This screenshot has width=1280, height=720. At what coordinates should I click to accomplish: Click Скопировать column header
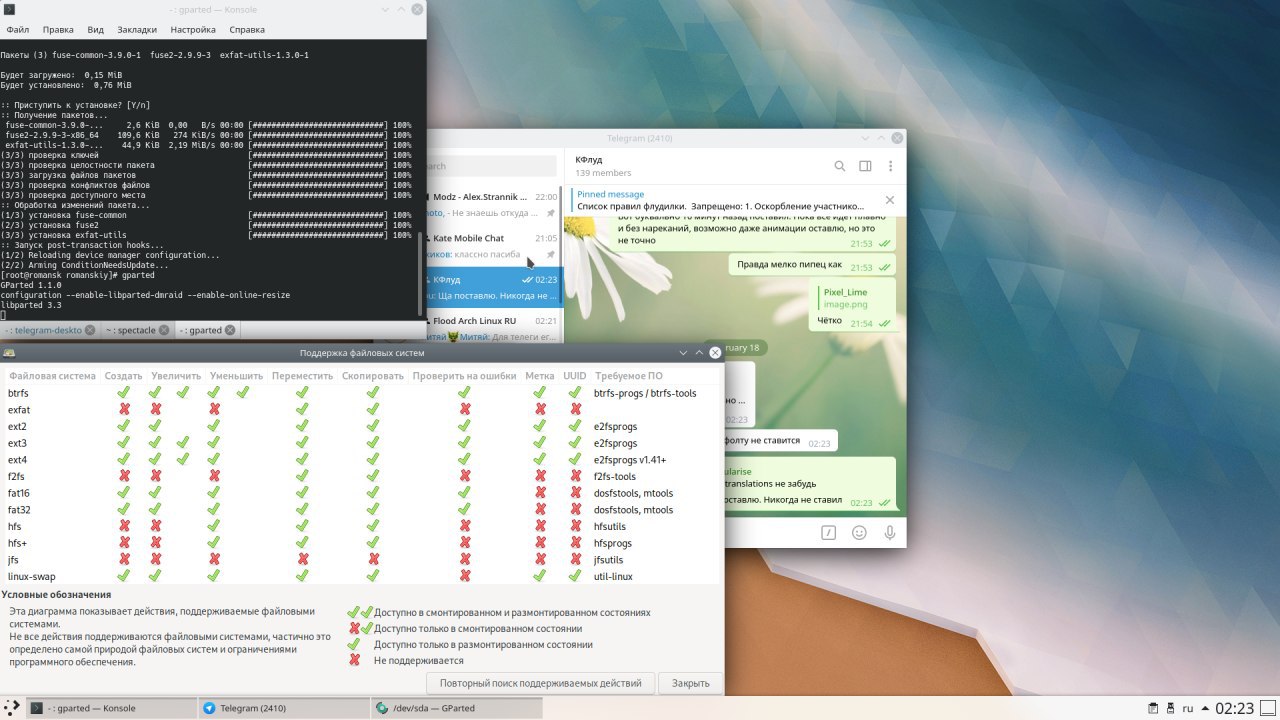372,376
